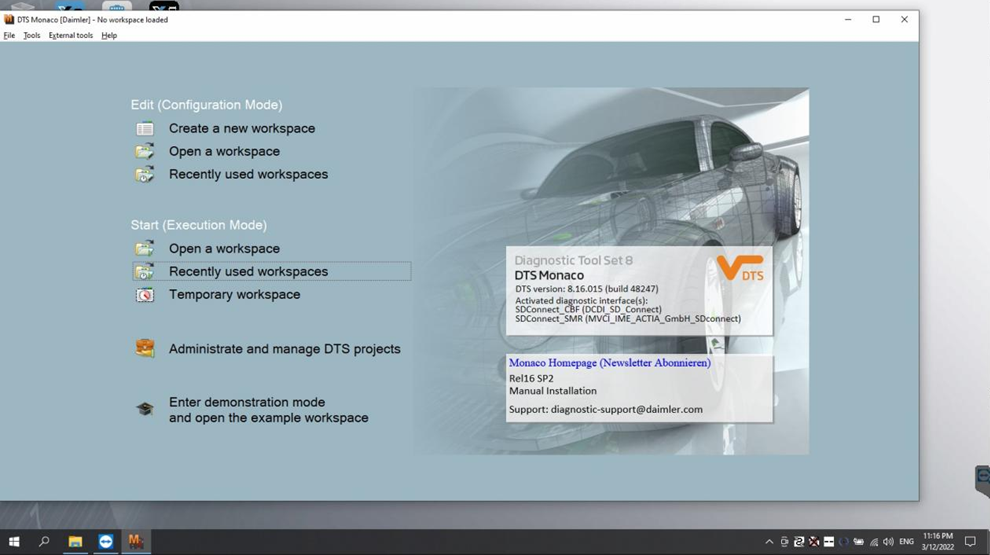990x555 pixels.
Task: Open the Windows notification center
Action: (970, 542)
